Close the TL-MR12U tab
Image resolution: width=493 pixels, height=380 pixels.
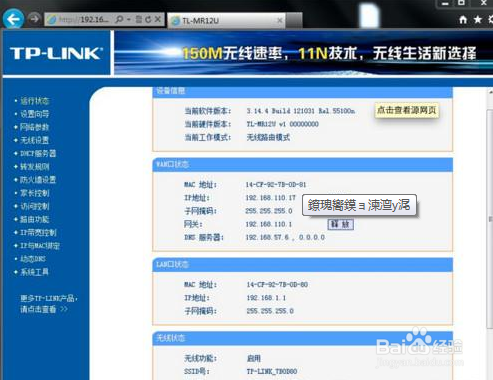280,21
